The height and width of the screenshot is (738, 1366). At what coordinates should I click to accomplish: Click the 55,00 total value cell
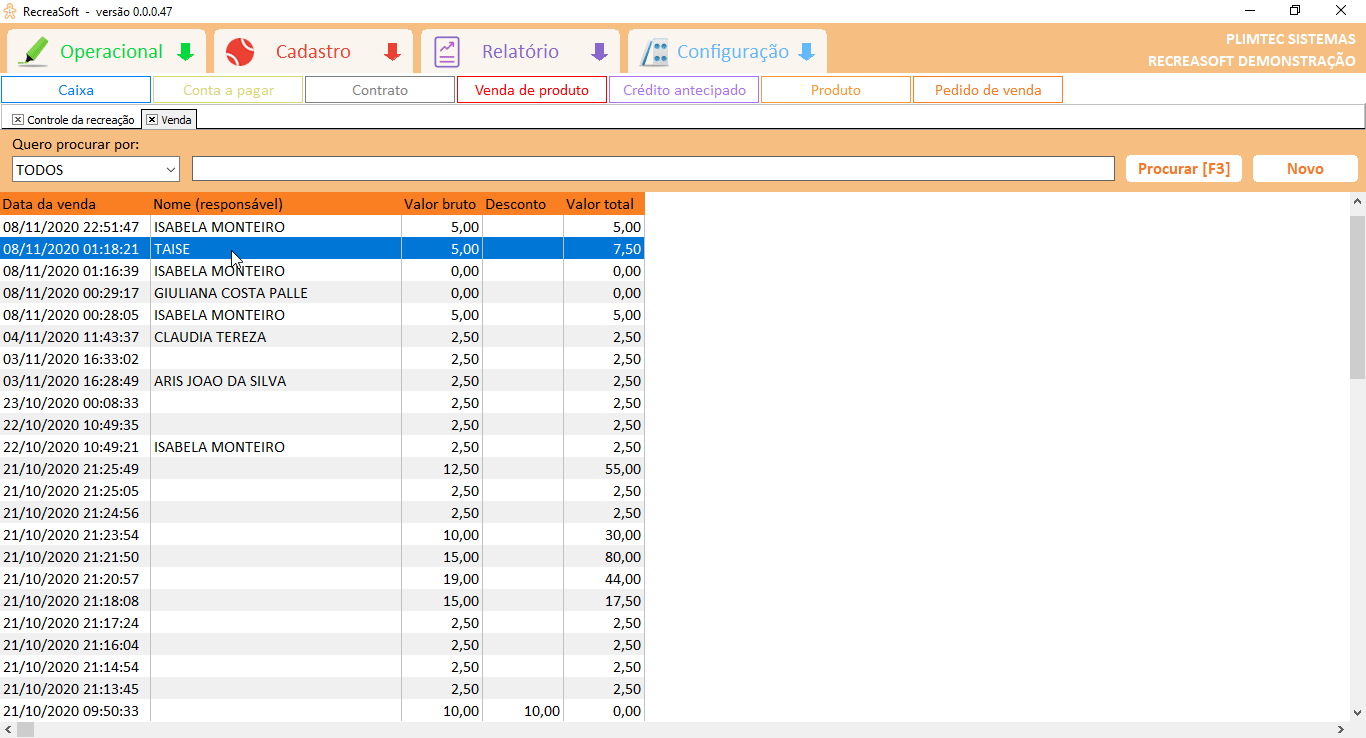pyautogui.click(x=604, y=469)
